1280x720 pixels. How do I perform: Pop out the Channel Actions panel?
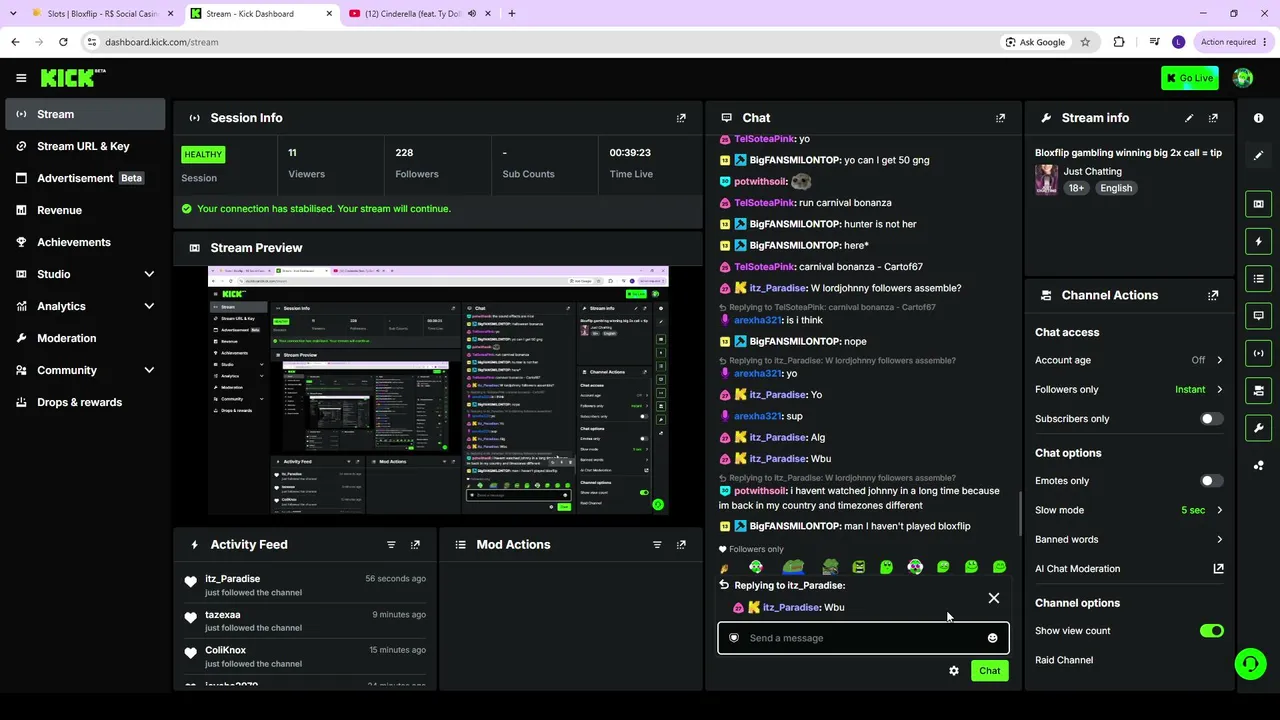[1213, 296]
